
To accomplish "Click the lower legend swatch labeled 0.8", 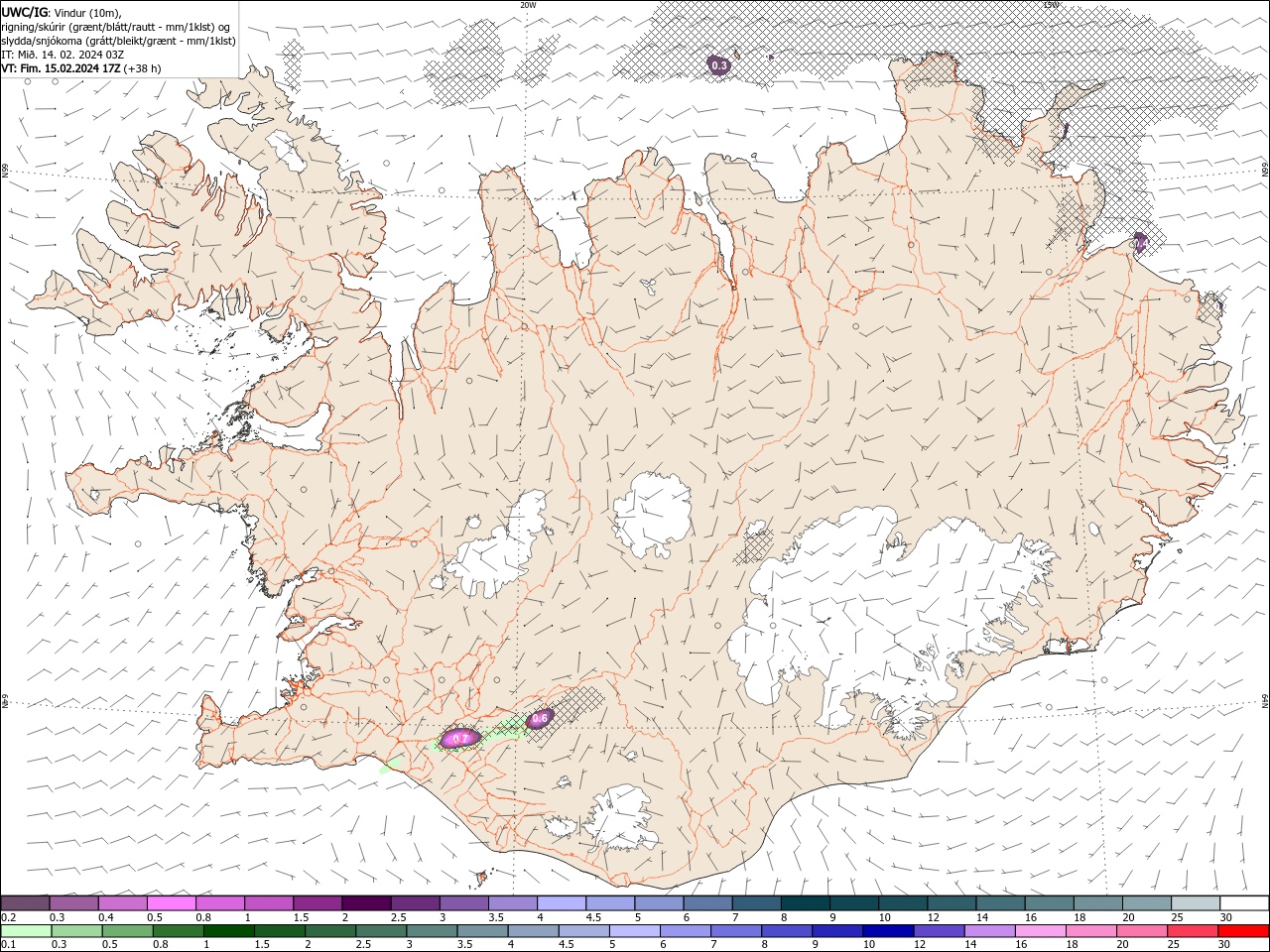I will (178, 931).
